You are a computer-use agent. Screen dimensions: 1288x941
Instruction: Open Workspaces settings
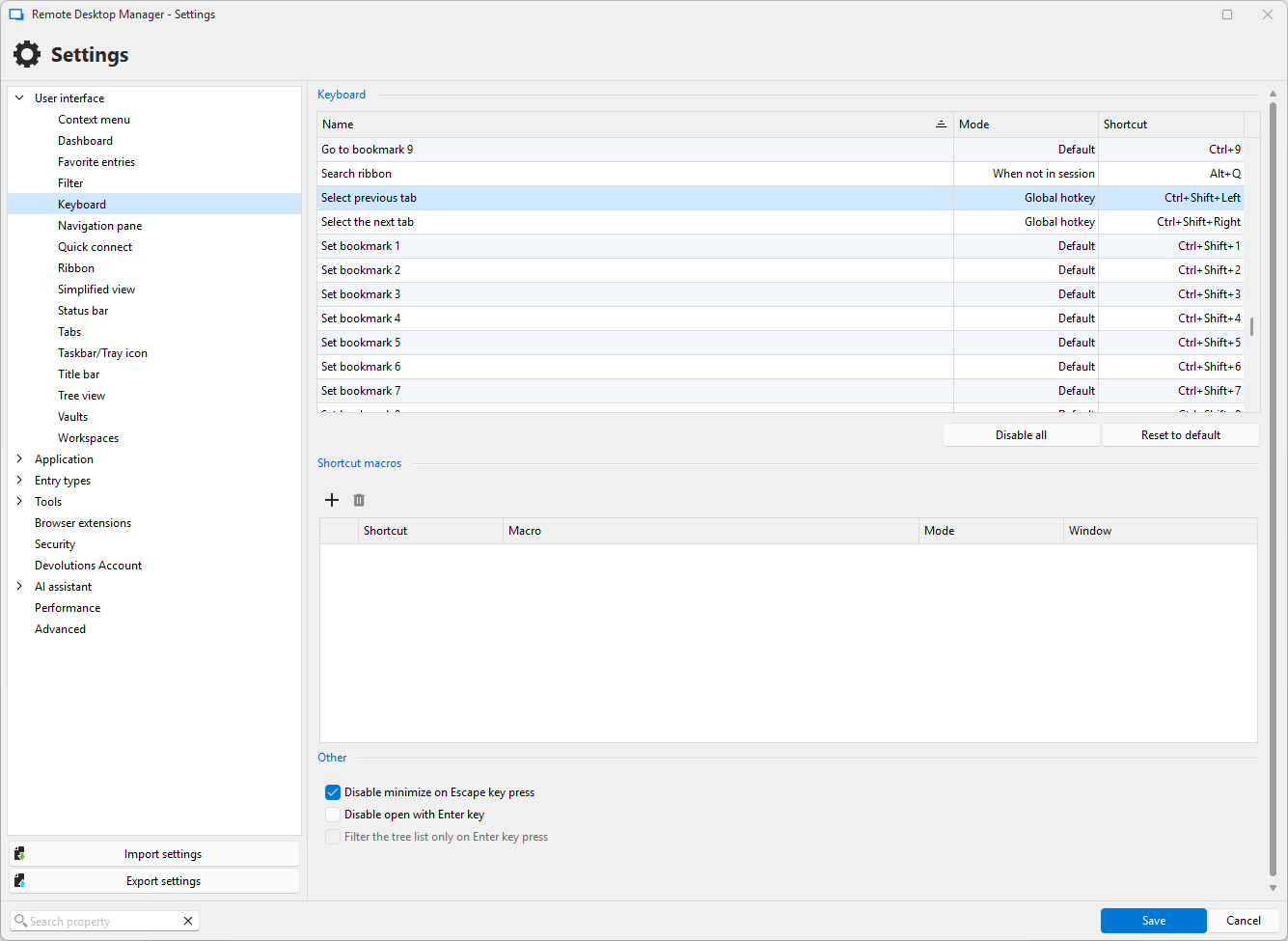coord(88,438)
